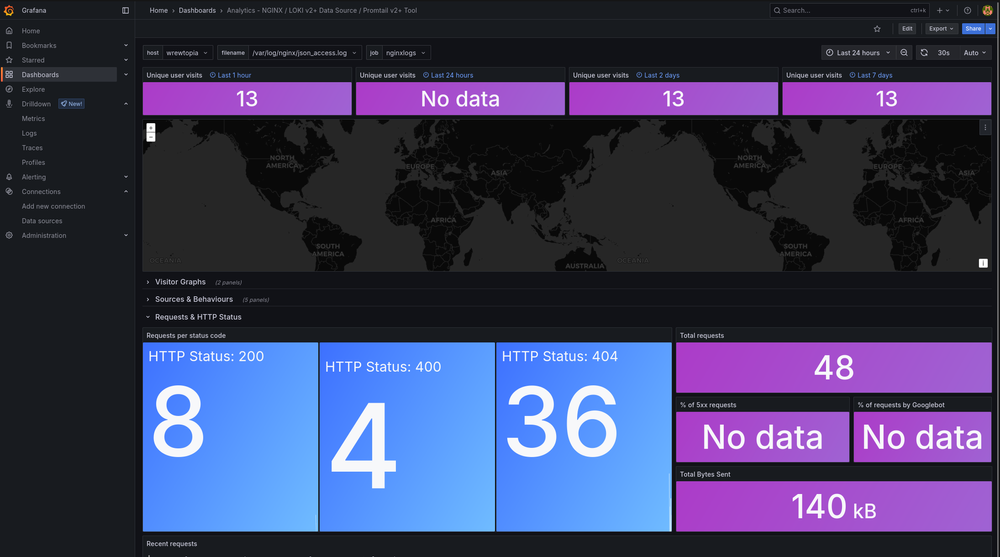Refresh the dashboard with refresh icon

[924, 52]
